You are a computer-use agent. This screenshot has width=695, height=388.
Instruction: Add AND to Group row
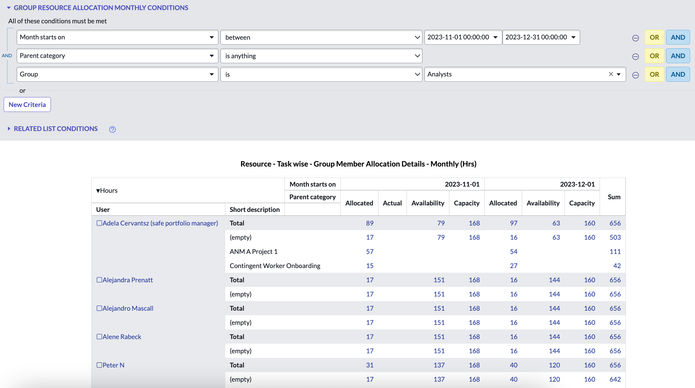(678, 74)
